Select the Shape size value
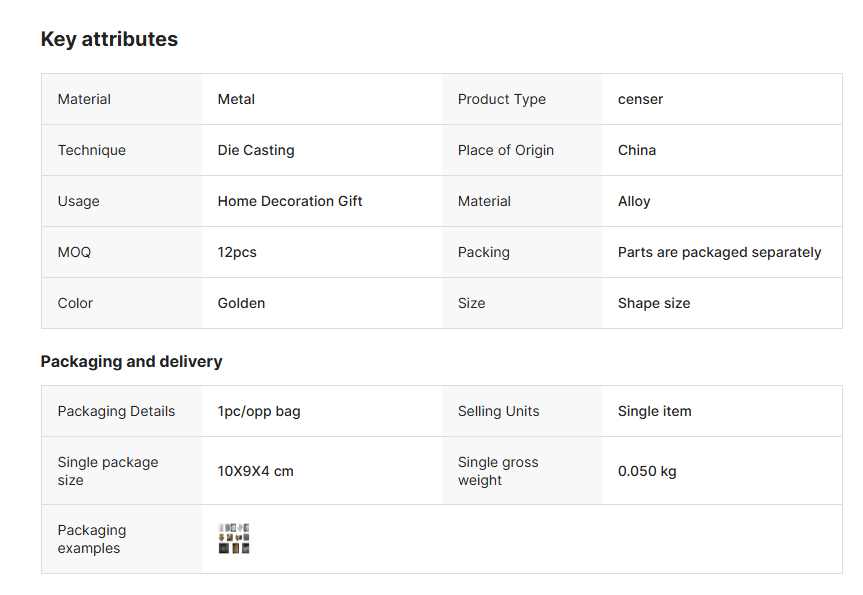The width and height of the screenshot is (863, 595). [x=654, y=303]
